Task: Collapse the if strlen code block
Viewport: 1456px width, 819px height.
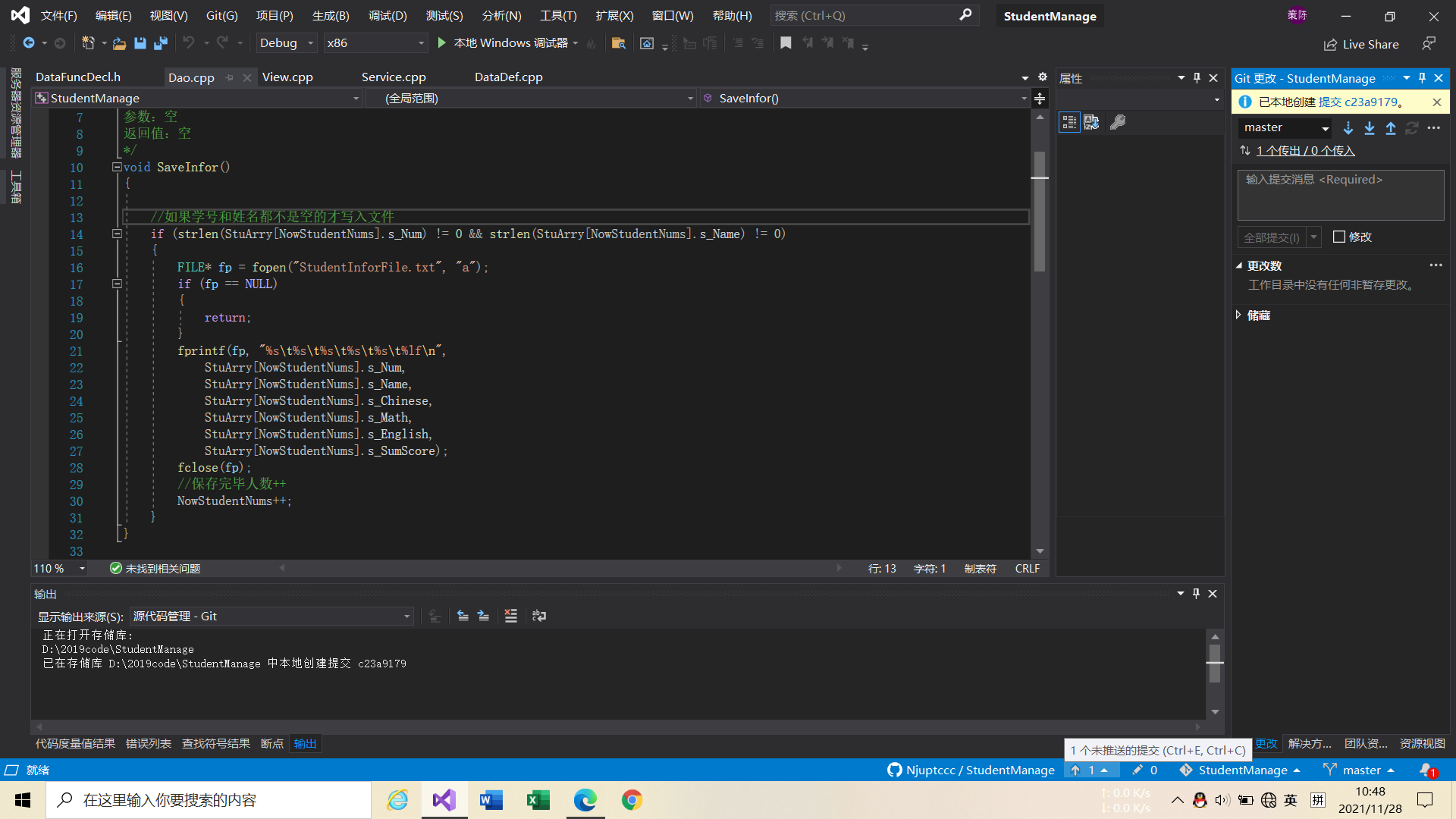Action: (x=117, y=234)
